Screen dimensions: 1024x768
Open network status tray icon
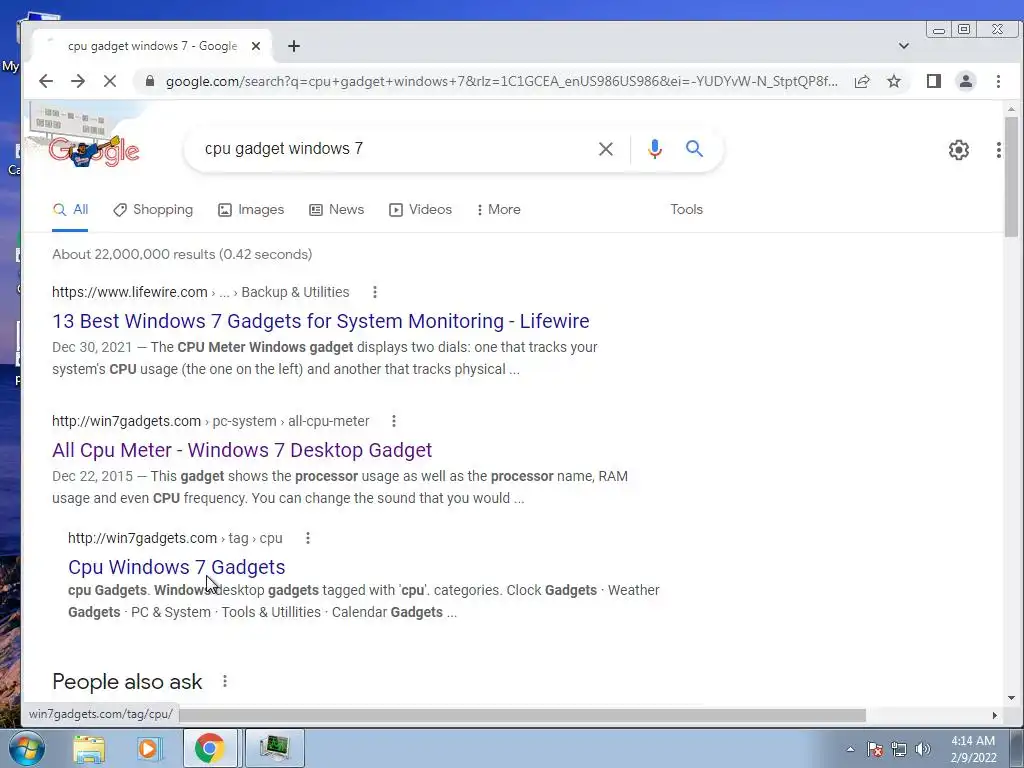899,749
